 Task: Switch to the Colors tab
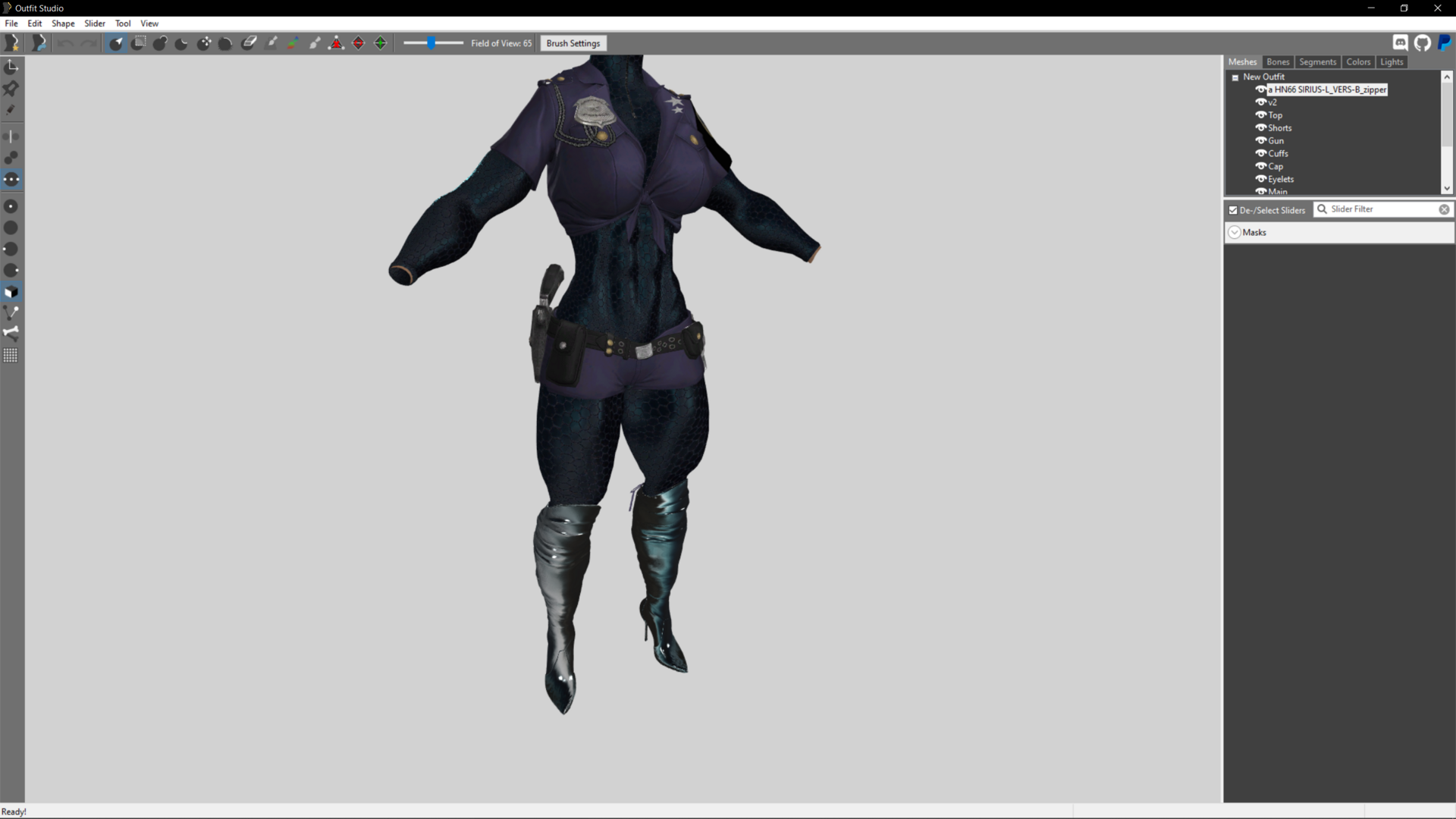1358,62
